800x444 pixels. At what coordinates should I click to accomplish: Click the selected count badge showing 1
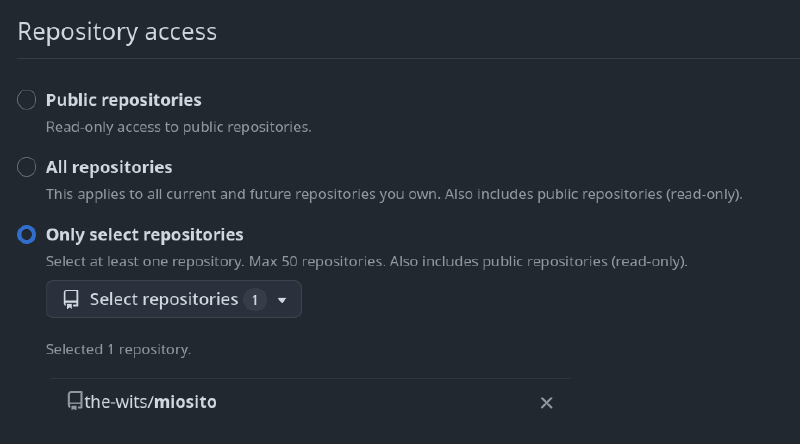pyautogui.click(x=255, y=299)
